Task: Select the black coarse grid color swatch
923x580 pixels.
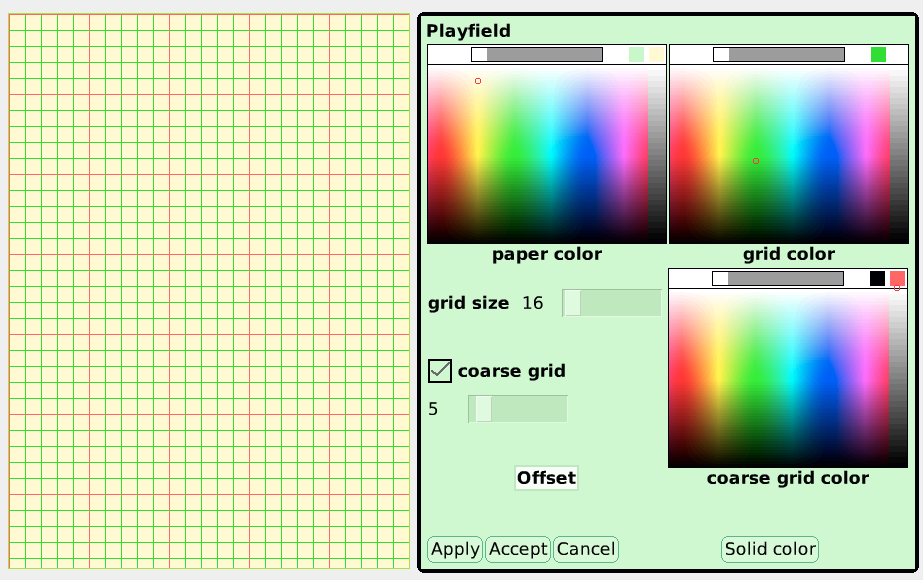Action: (x=876, y=278)
